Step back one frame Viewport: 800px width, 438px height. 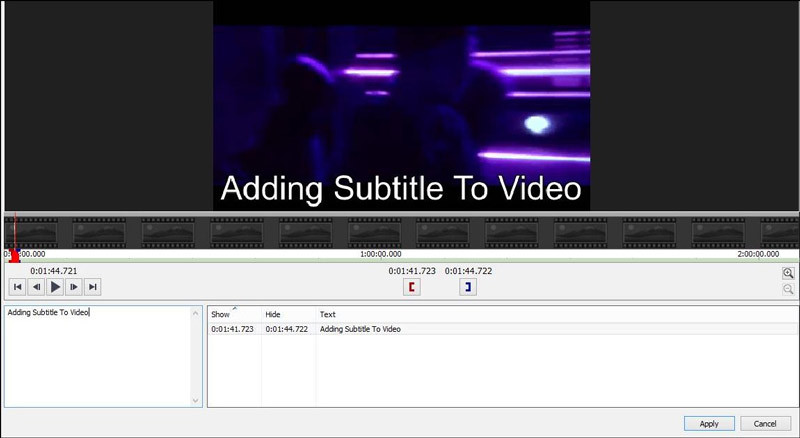[x=36, y=287]
